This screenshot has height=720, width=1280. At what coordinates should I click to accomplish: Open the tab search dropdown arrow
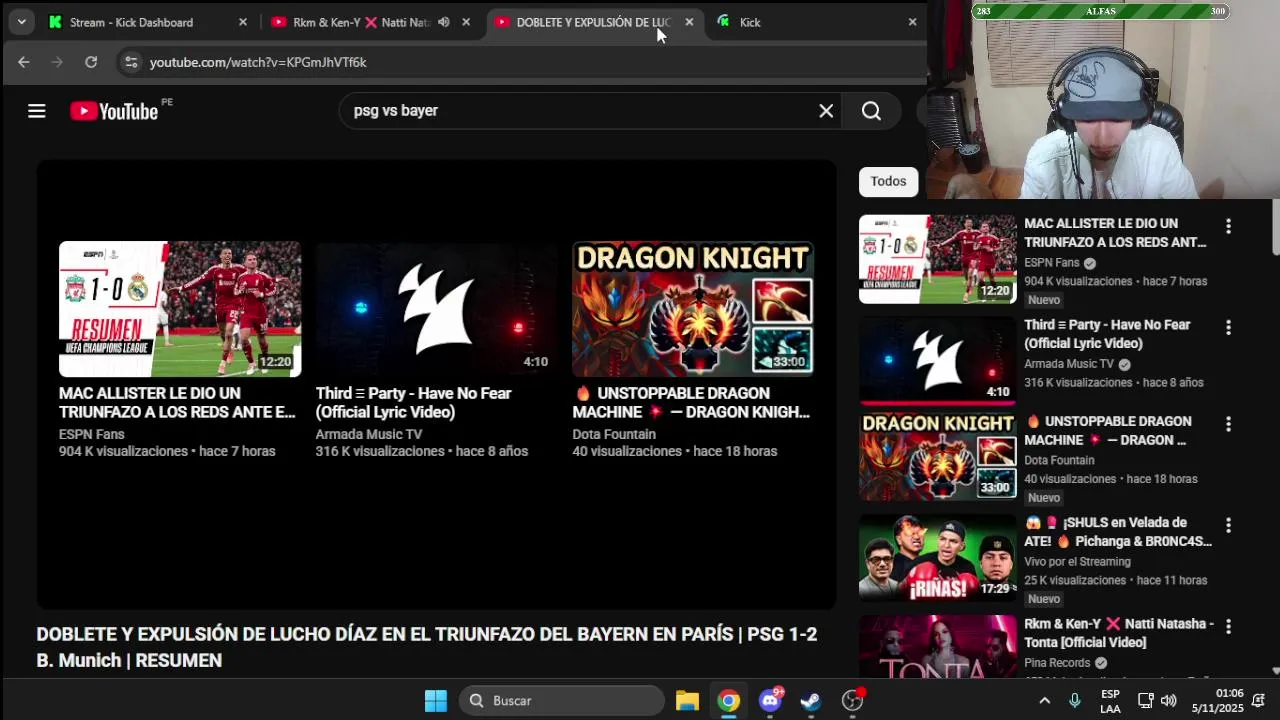21,22
